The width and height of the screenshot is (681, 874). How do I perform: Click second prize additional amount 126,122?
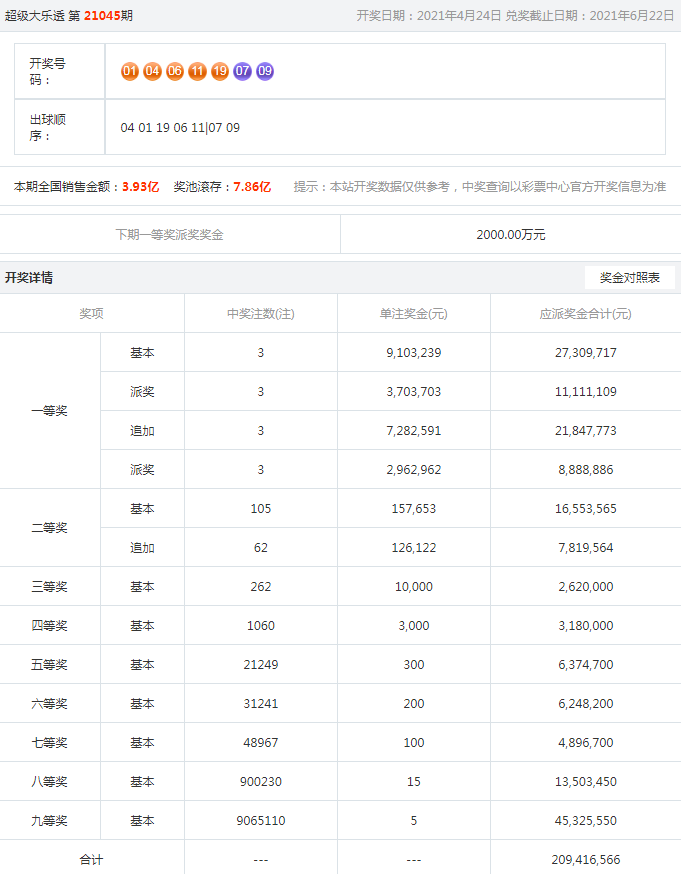[414, 548]
